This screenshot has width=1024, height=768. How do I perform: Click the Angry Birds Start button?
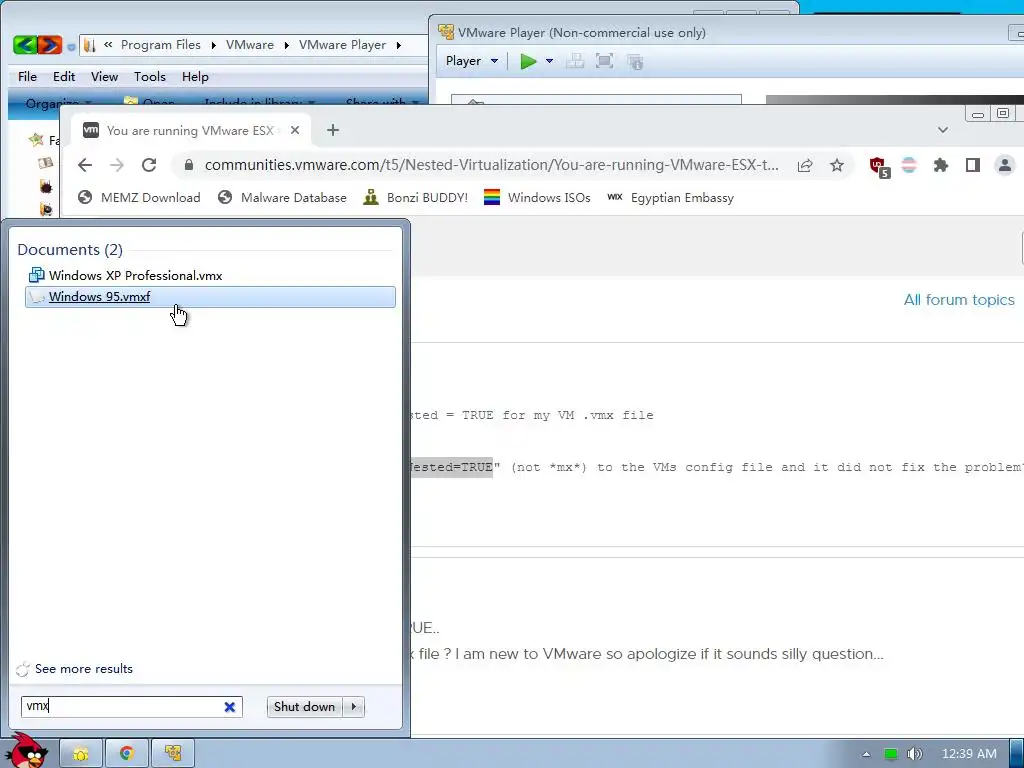click(26, 751)
